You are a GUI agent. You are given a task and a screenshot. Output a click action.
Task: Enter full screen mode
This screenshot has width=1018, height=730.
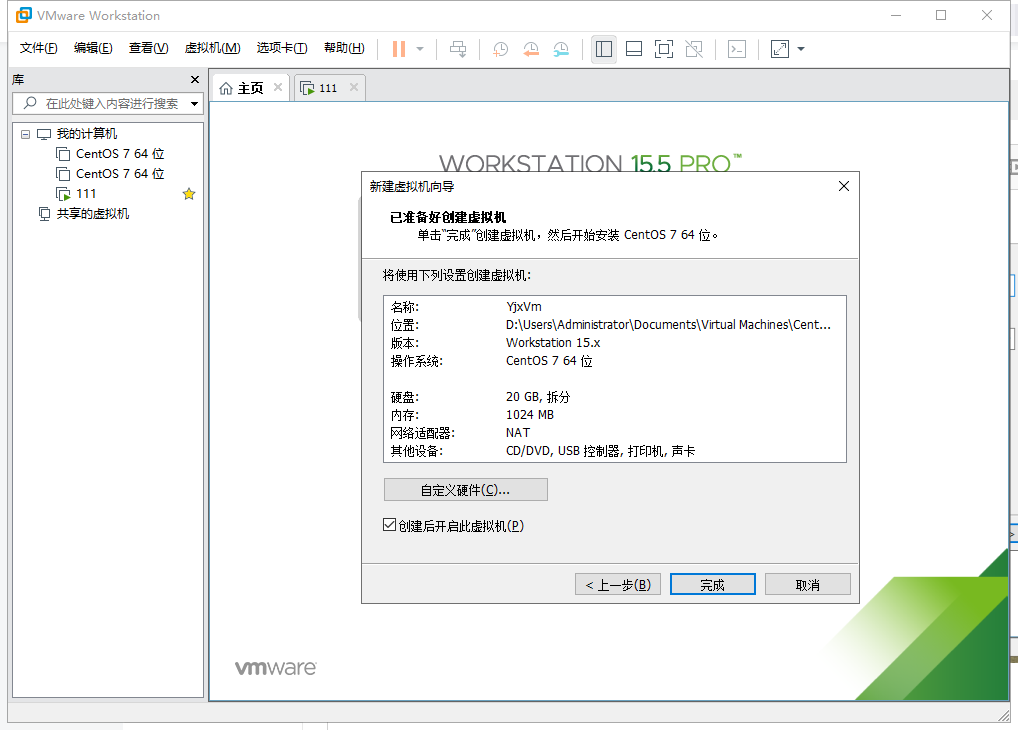click(x=663, y=48)
